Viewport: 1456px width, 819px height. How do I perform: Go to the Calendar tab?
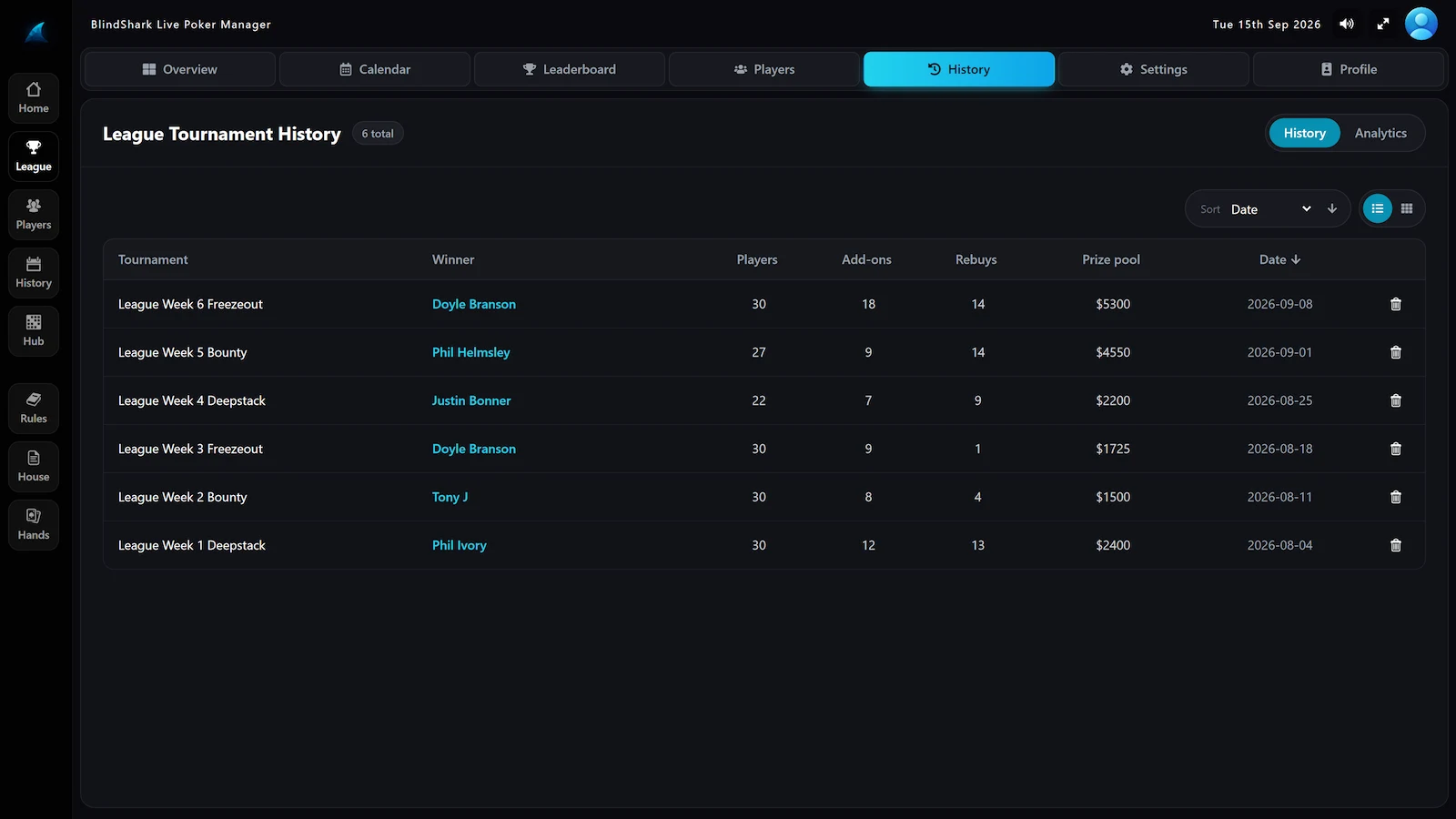pyautogui.click(x=375, y=69)
